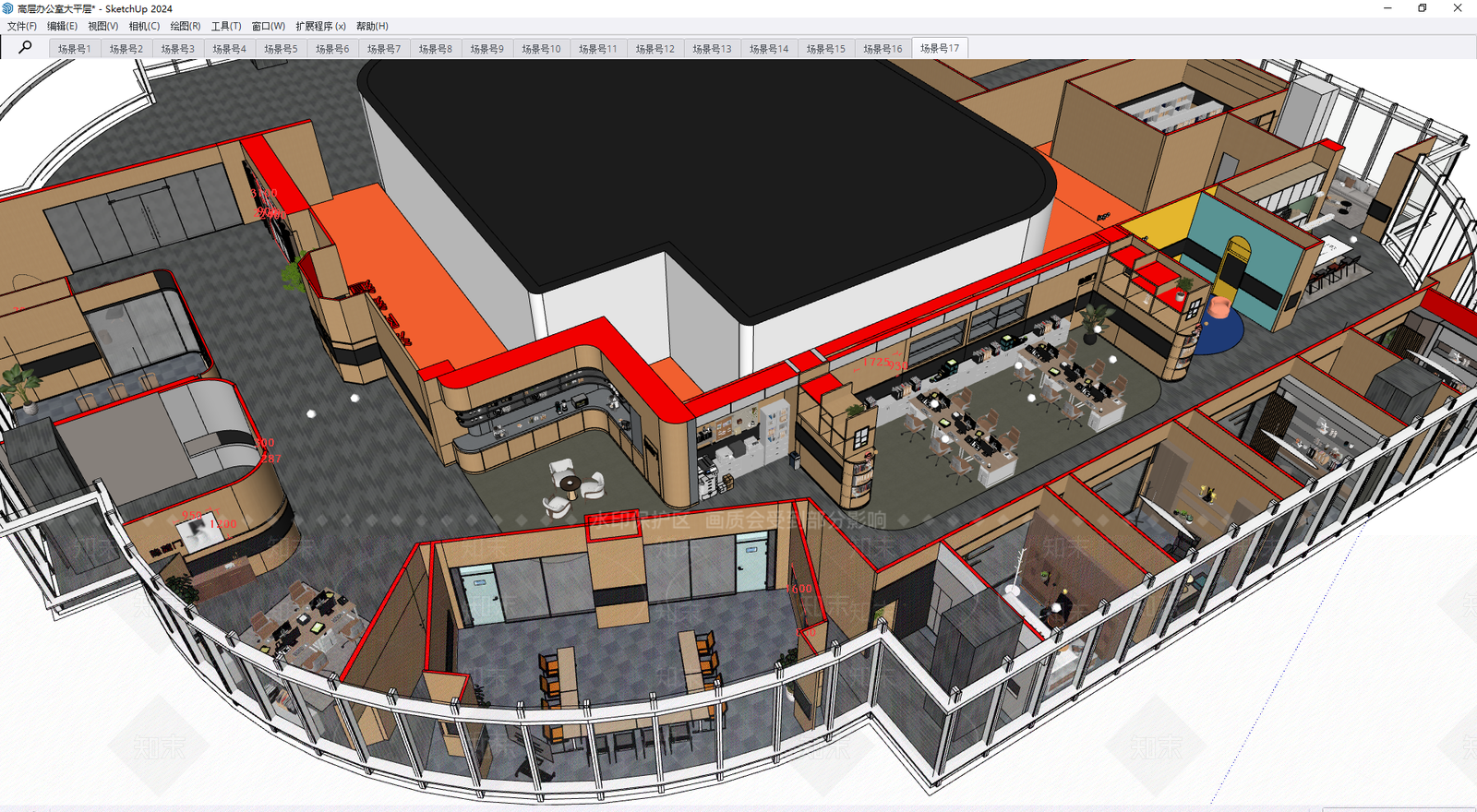Screen dimensions: 1477x812
Task: Open scene tab 场景号16
Action: (x=883, y=48)
